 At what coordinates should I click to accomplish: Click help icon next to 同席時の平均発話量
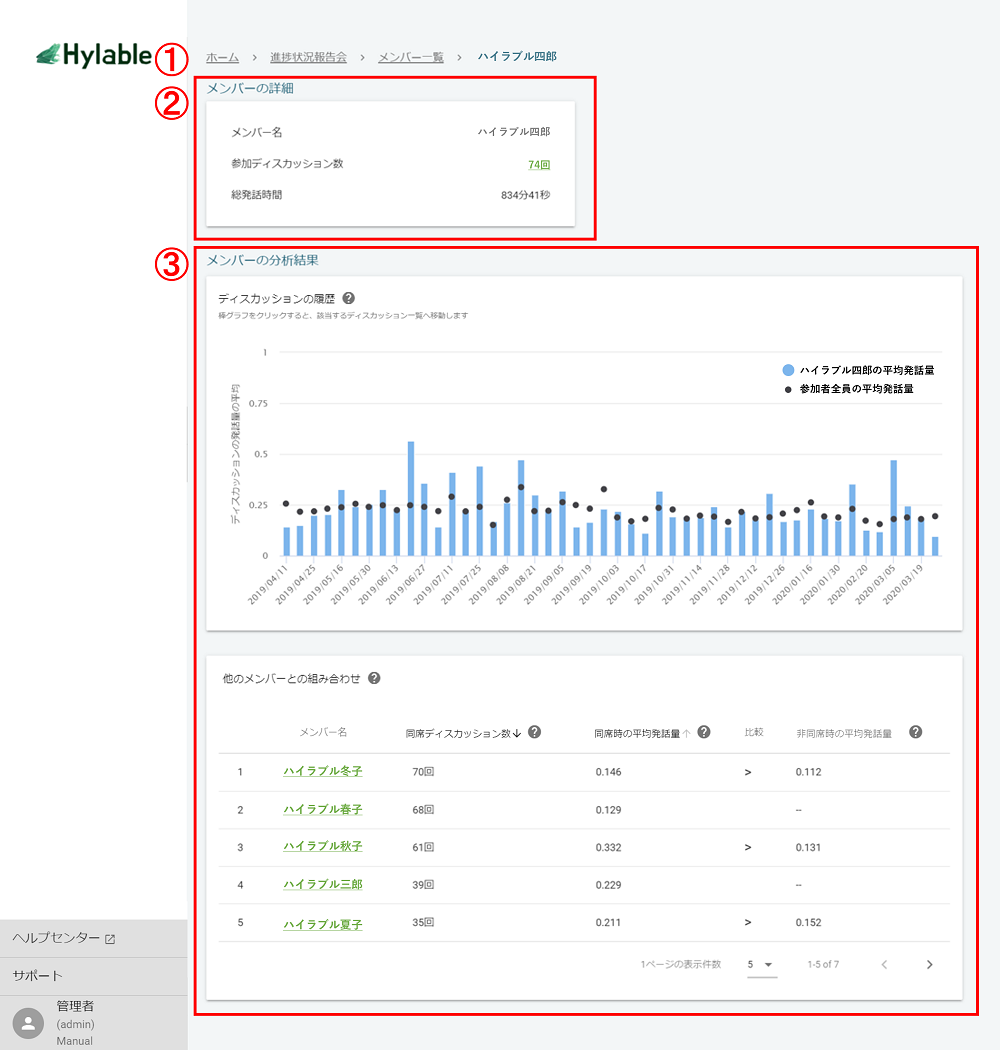point(703,732)
